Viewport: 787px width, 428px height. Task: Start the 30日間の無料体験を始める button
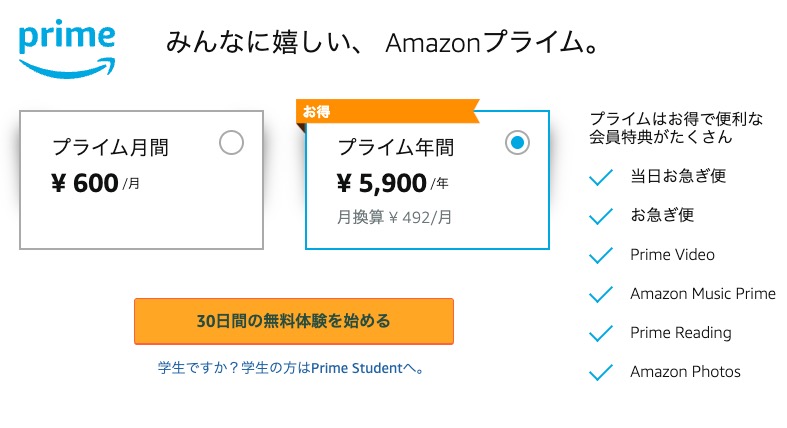click(x=294, y=321)
